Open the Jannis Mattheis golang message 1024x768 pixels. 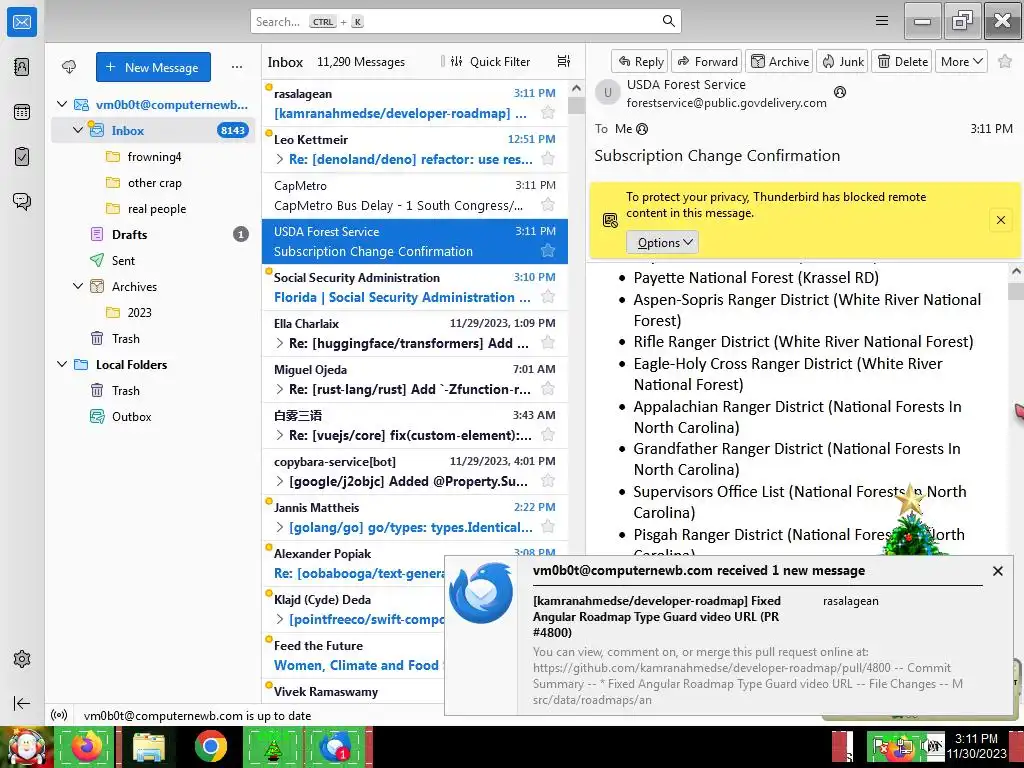[415, 517]
